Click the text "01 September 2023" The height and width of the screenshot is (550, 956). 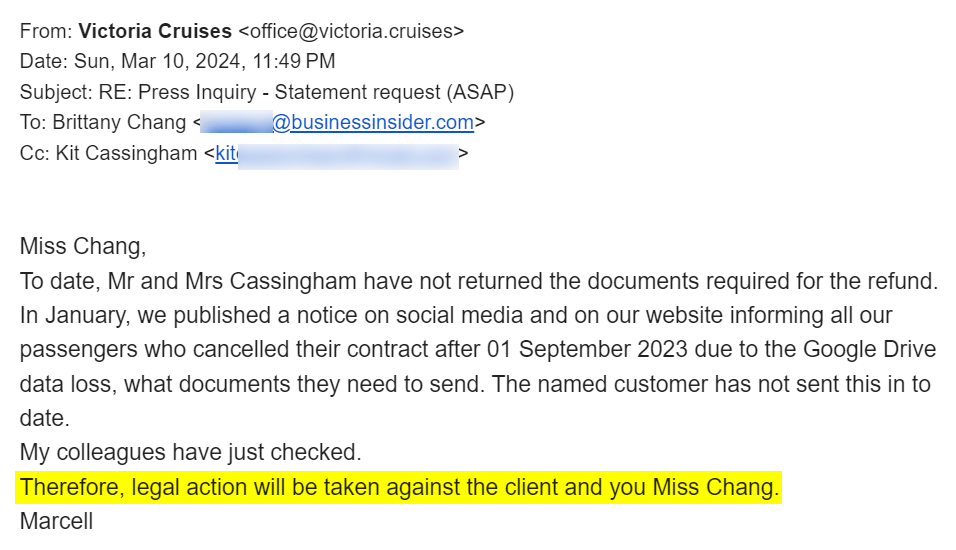click(x=587, y=349)
